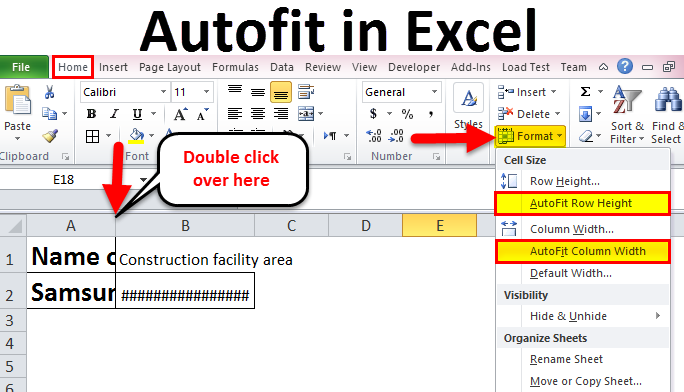Open the blue Help question mark
The width and height of the screenshot is (684, 392).
pos(625,67)
